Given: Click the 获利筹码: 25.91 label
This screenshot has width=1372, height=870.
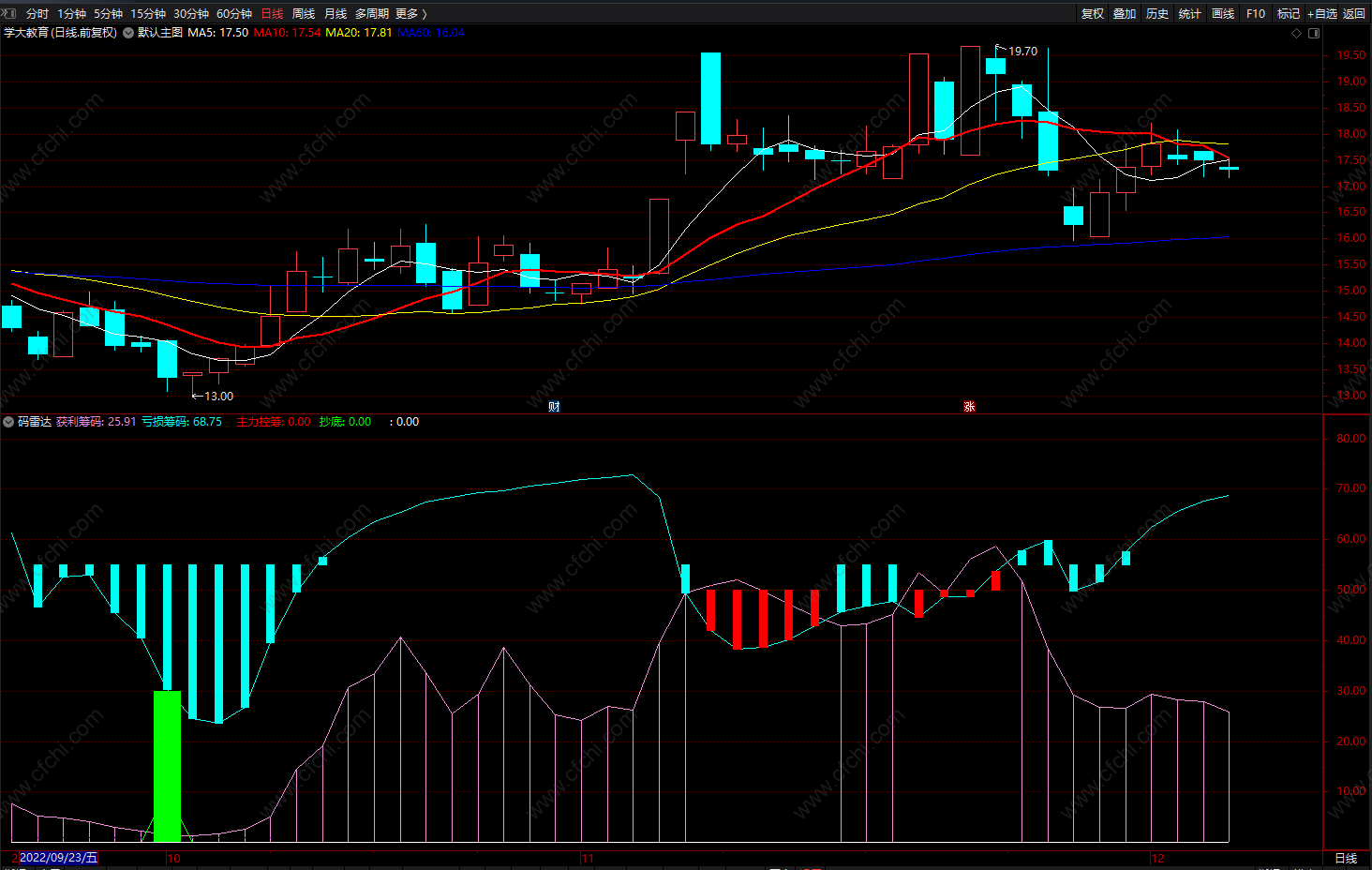Looking at the screenshot, I should pos(96,422).
